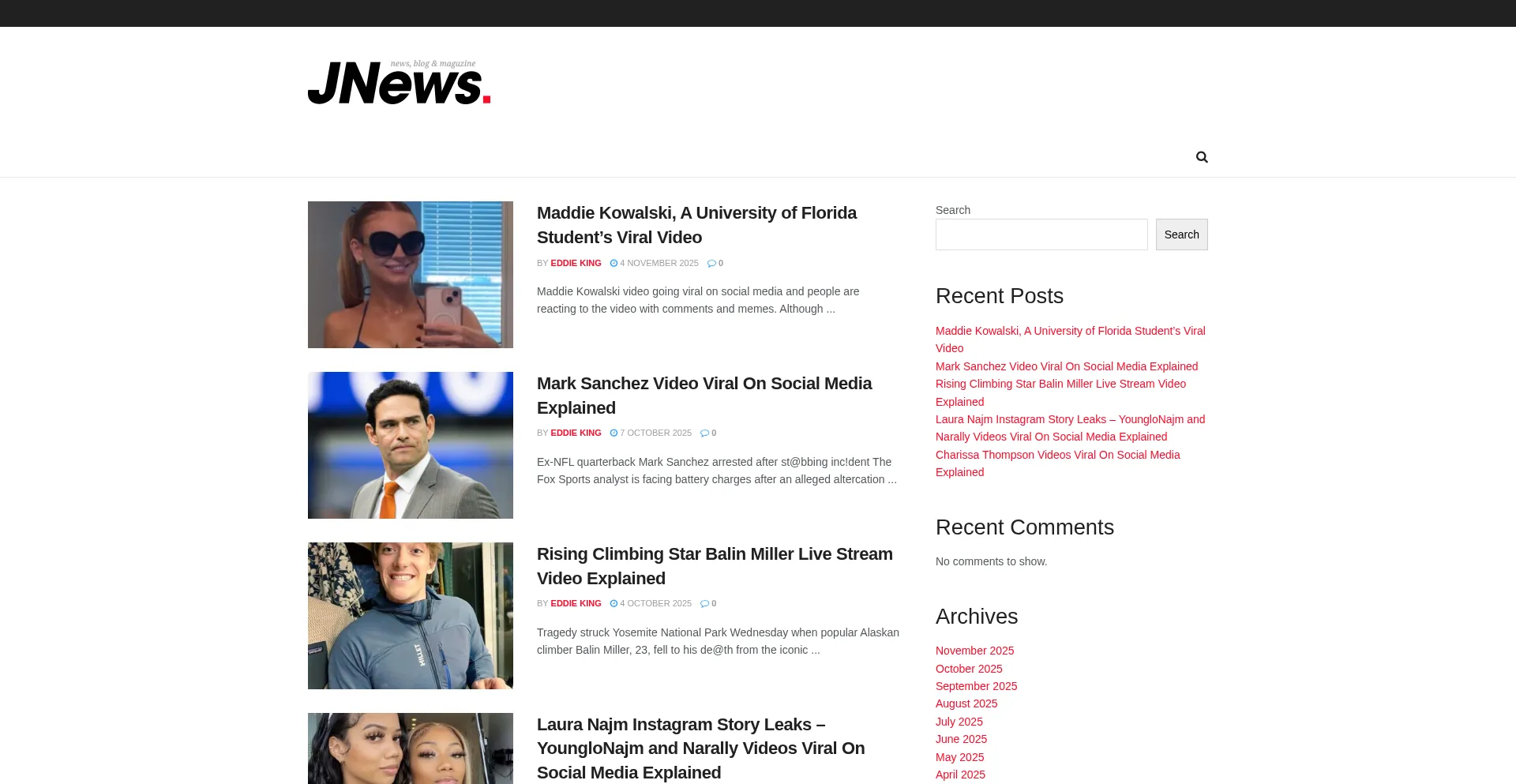Click comment bubble icon on Maddie Kowalski post
1516x784 pixels.
(x=711, y=263)
